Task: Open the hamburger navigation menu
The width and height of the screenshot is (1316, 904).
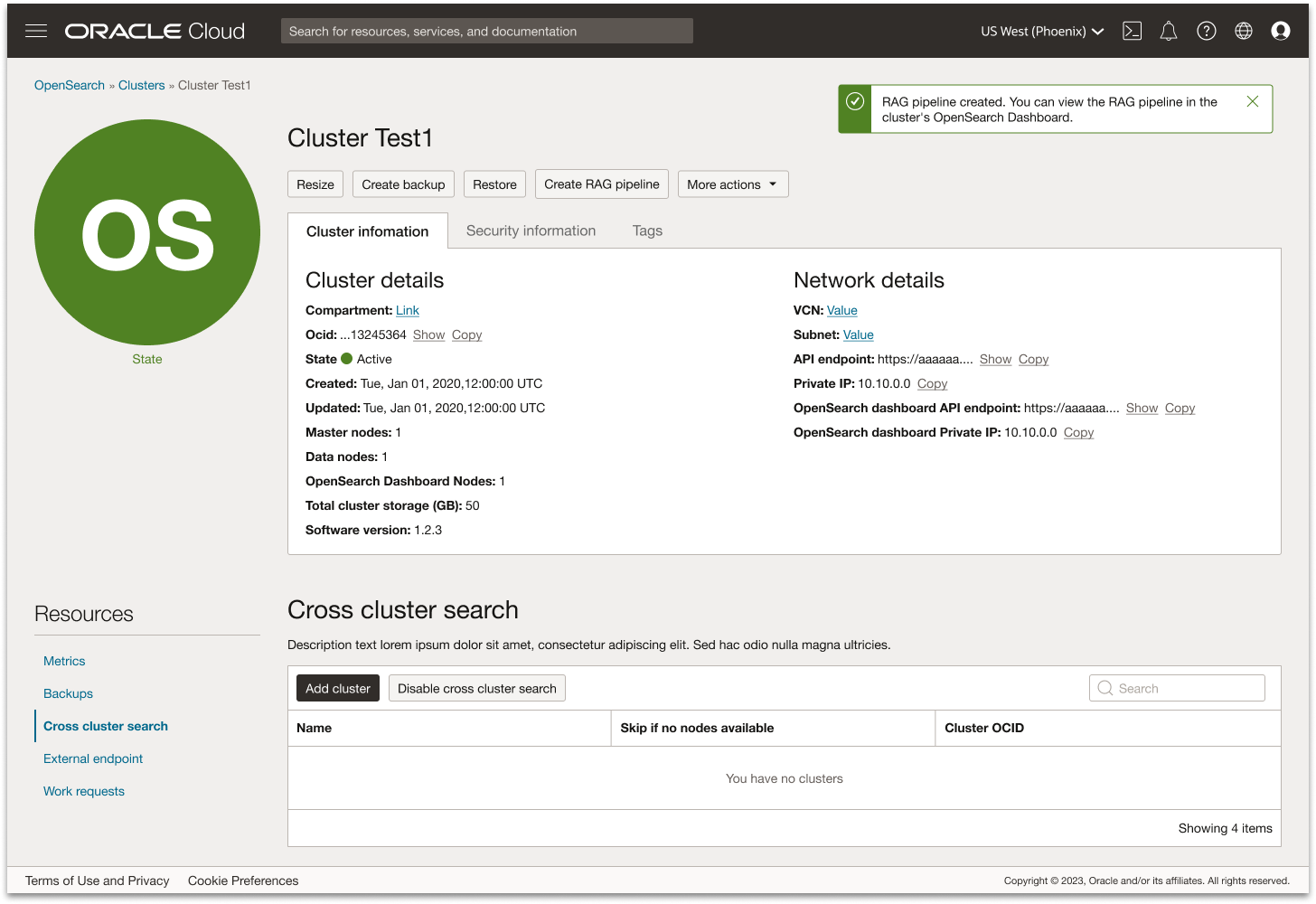Action: (x=36, y=31)
